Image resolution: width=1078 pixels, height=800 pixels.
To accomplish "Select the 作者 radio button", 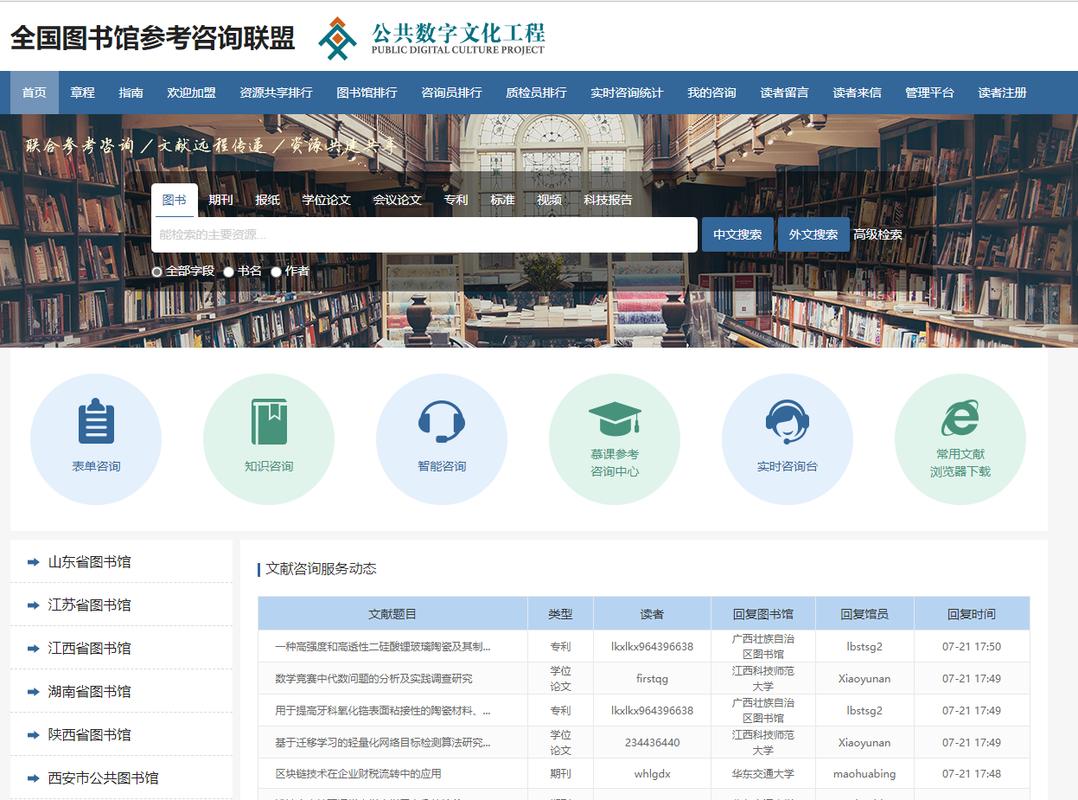I will [276, 271].
